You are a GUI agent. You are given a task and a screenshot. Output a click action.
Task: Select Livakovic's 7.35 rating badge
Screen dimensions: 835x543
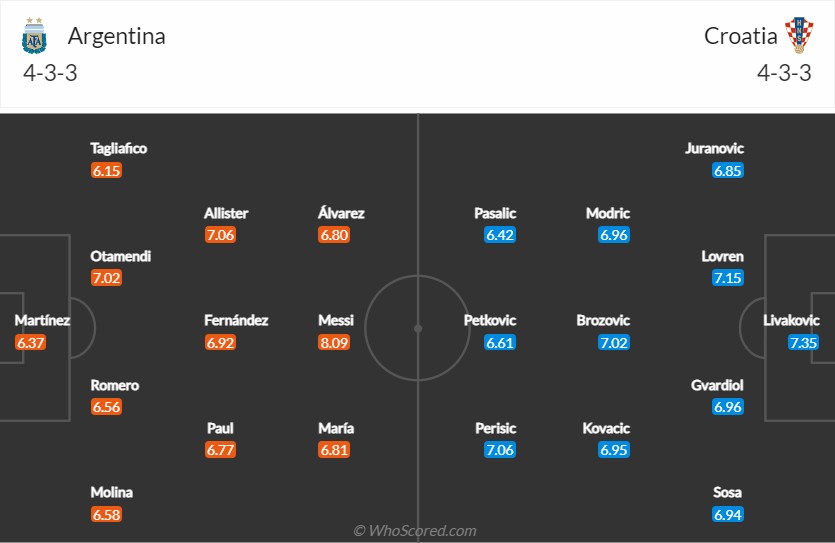click(803, 342)
